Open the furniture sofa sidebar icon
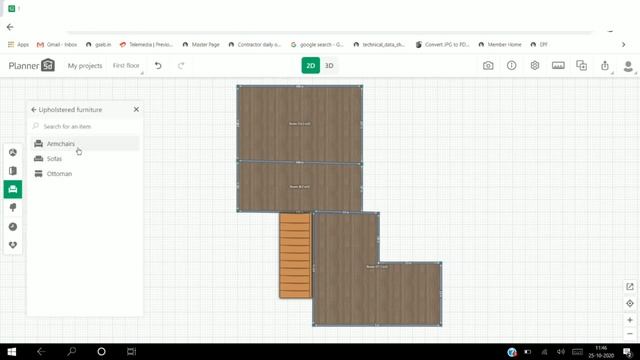This screenshot has height=360, width=640. (x=13, y=189)
